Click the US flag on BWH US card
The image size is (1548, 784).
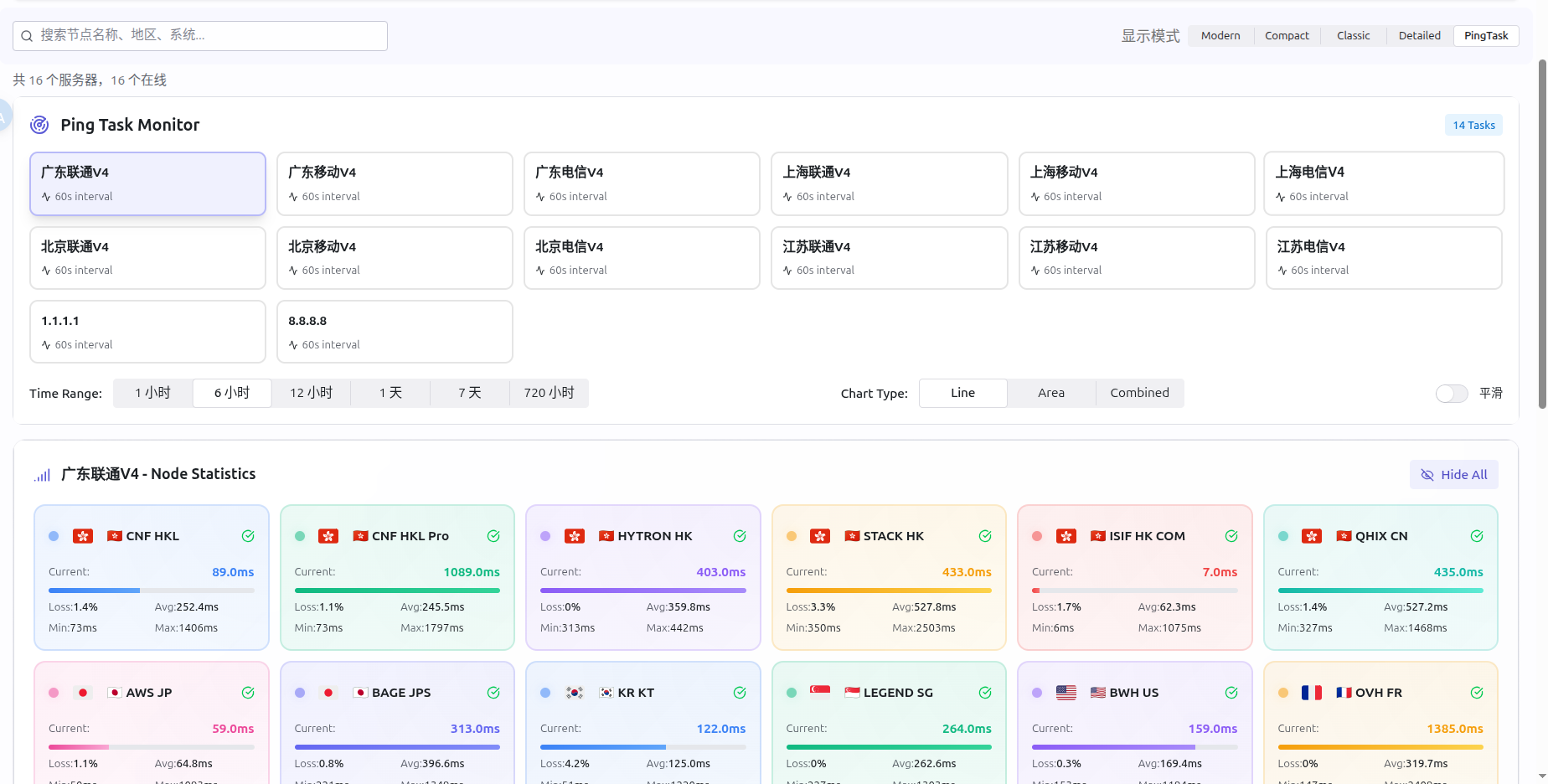tap(1066, 693)
